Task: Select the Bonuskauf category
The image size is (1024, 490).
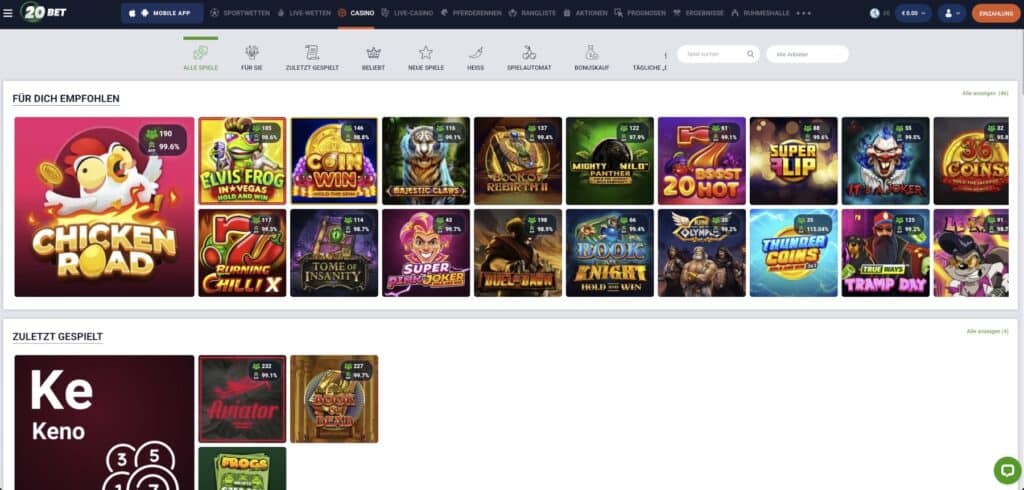Action: click(592, 57)
